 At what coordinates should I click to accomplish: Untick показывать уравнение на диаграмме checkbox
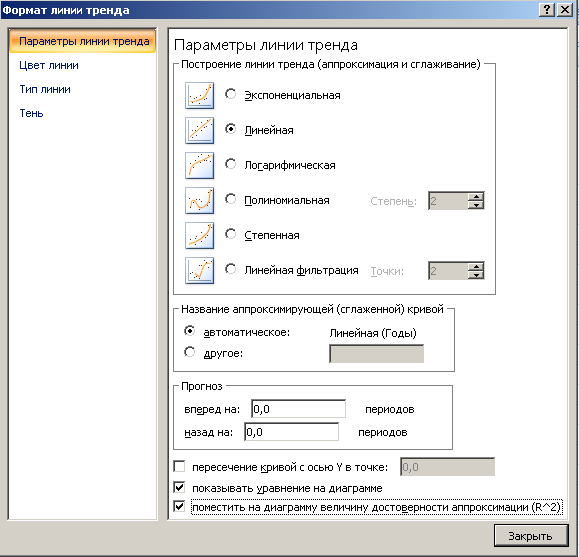coord(179,488)
